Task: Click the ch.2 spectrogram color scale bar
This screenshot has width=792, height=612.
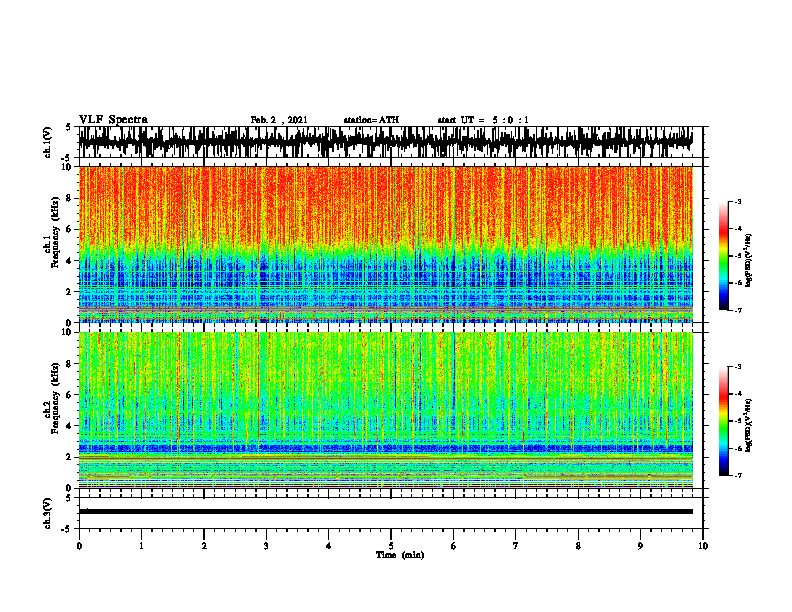Action: coord(724,421)
